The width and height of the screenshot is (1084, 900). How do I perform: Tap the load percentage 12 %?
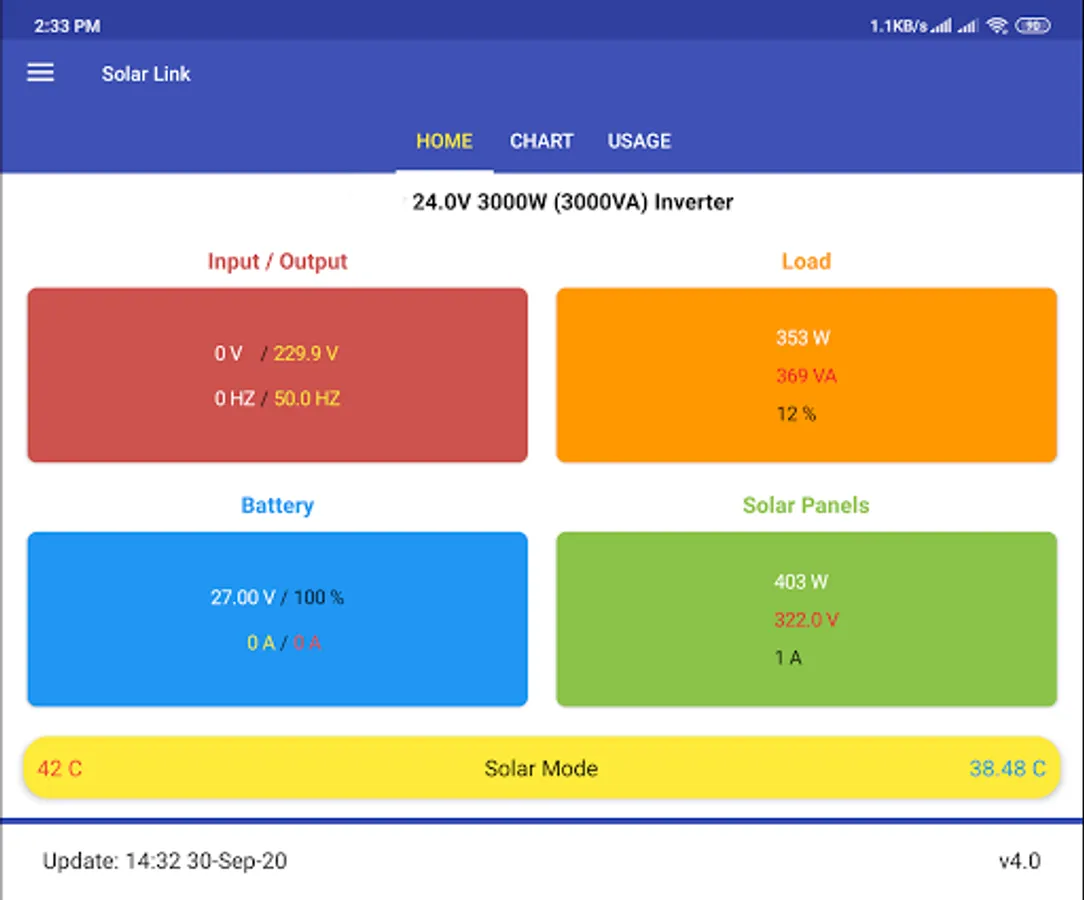click(796, 414)
